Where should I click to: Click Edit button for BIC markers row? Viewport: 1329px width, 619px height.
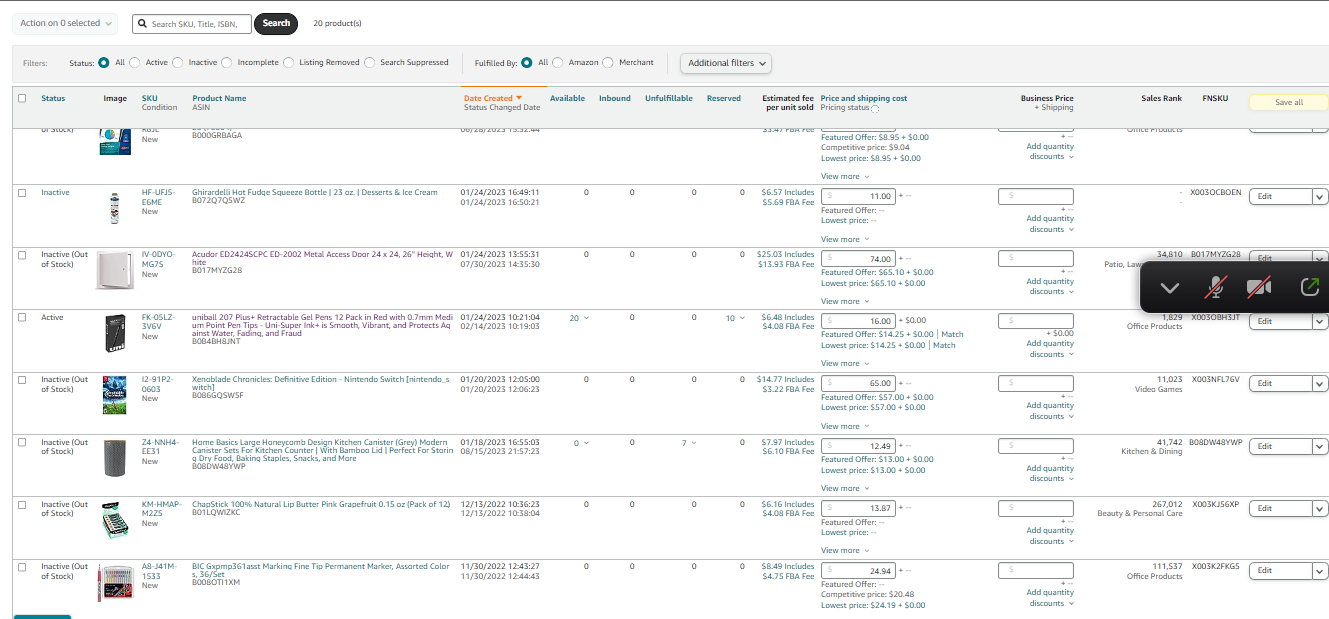coord(1280,572)
